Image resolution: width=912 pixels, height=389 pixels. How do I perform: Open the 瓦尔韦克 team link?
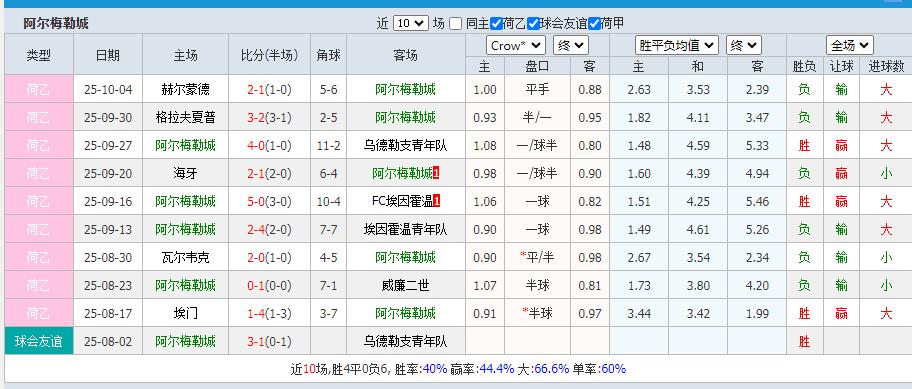click(186, 257)
